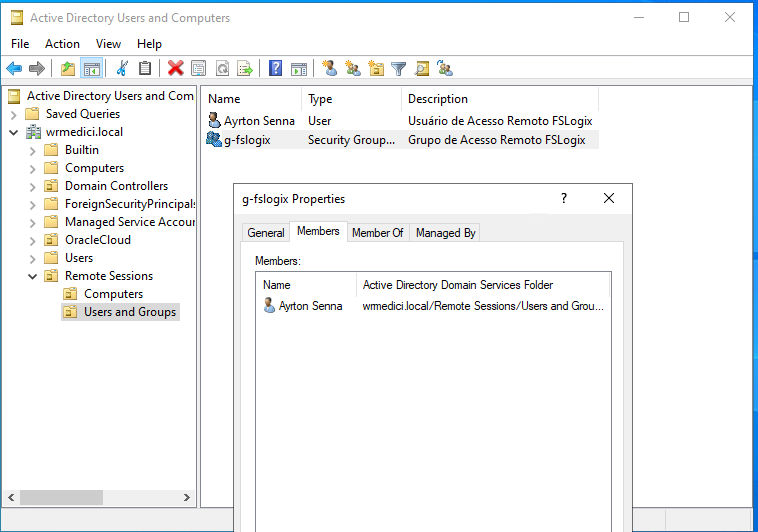Select 'Grupo de Acesso Remoto FSLogix' description

tap(496, 140)
